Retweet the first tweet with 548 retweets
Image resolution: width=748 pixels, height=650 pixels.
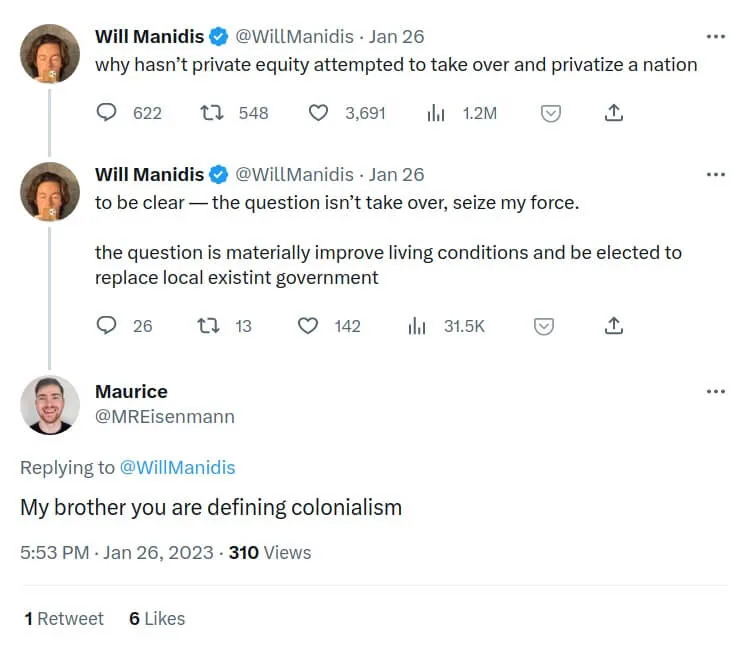[211, 113]
